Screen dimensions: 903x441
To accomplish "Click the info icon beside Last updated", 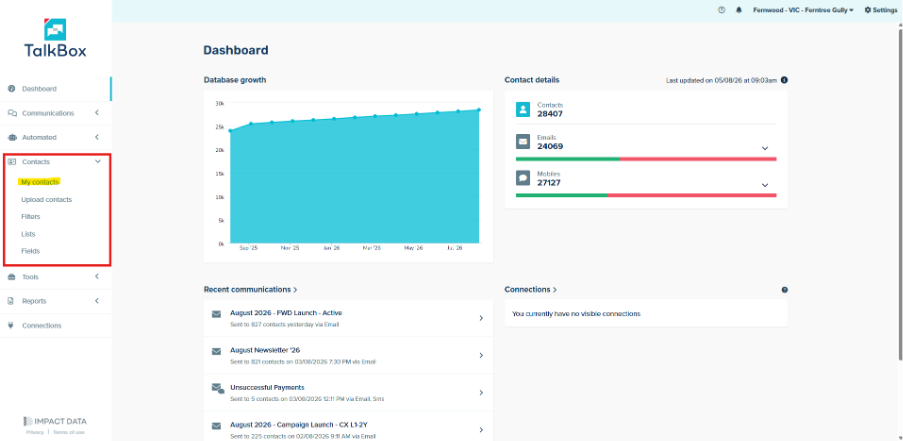I will click(x=784, y=80).
